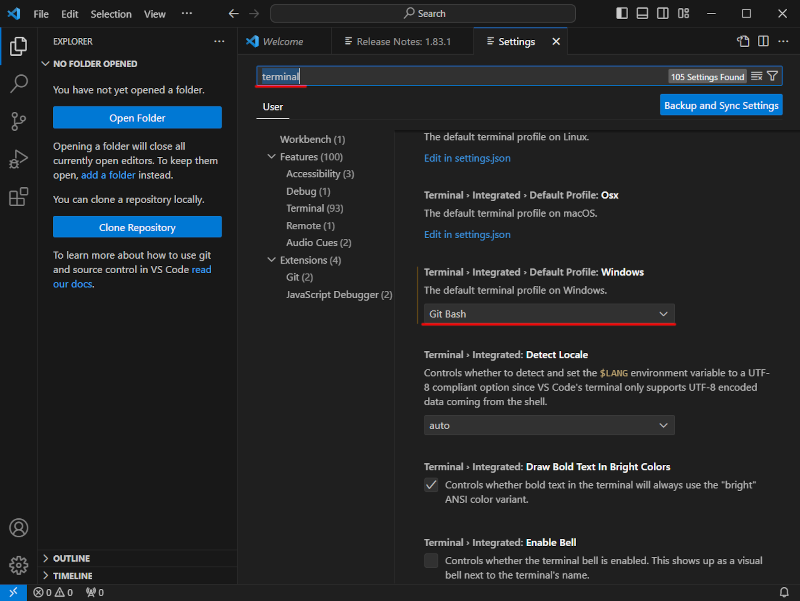Open Settings (JSON) file icon
This screenshot has height=601, width=800.
[743, 41]
